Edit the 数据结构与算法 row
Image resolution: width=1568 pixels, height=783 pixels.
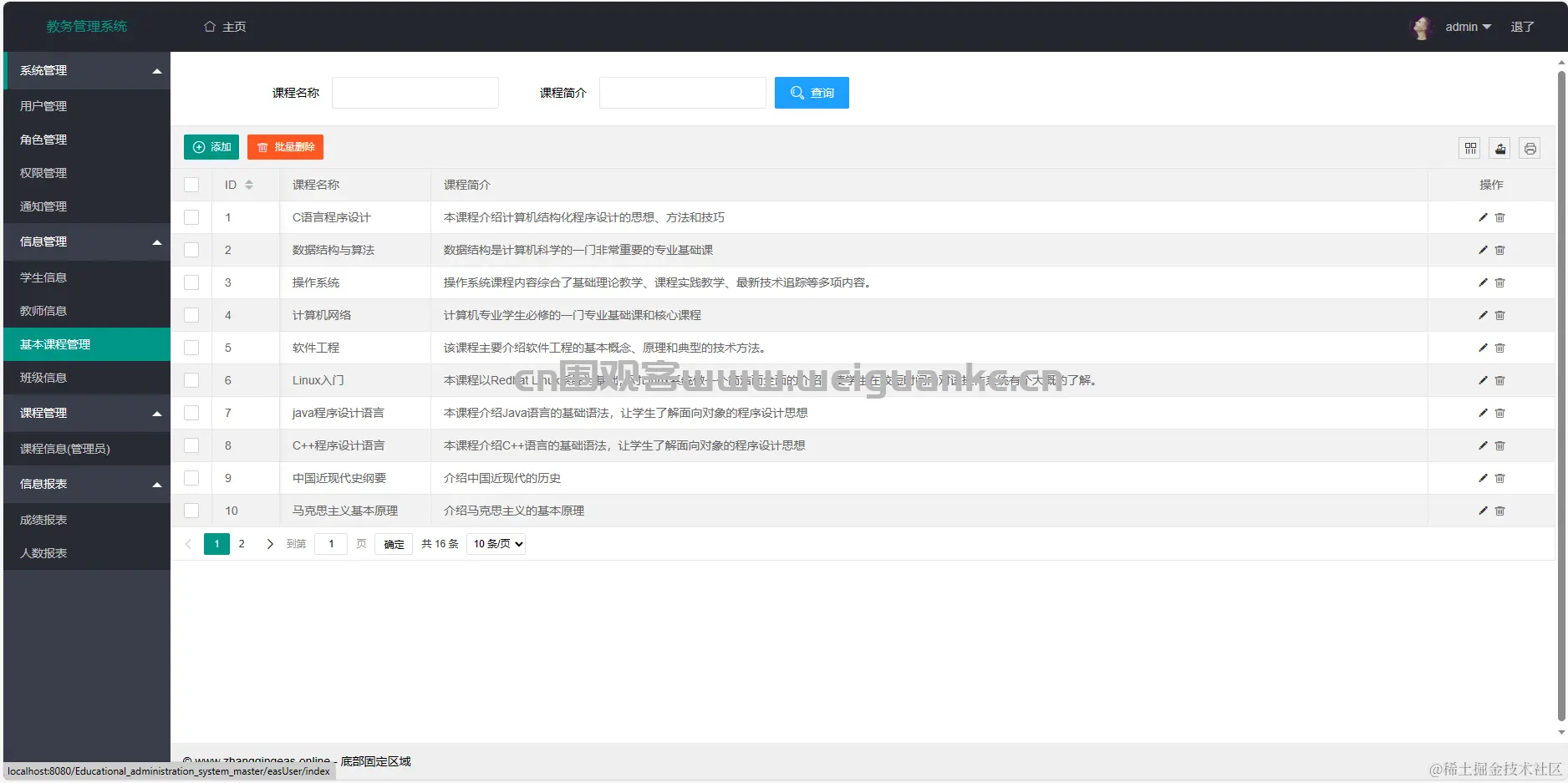[x=1483, y=250]
